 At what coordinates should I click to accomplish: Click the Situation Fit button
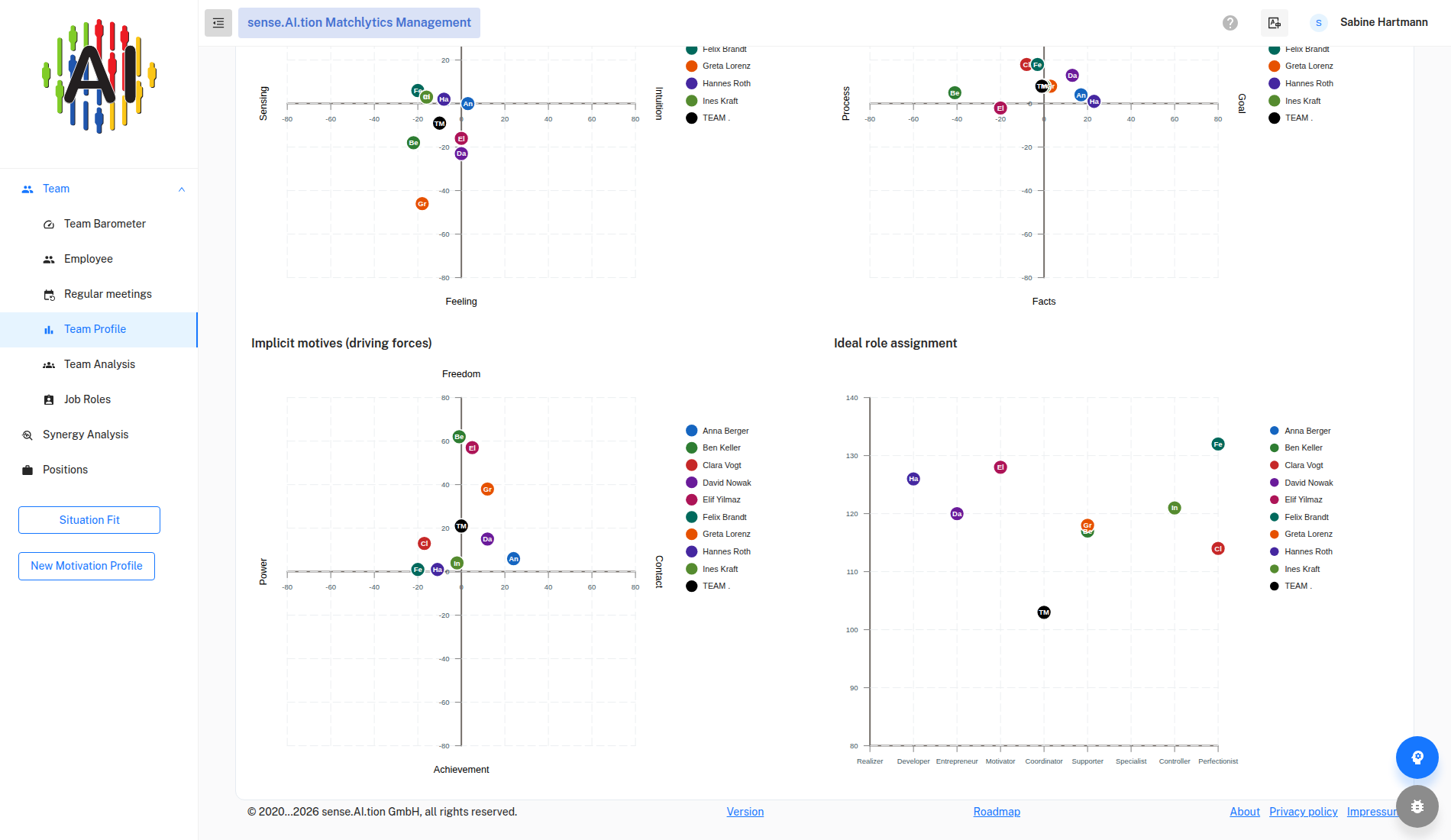click(x=89, y=520)
